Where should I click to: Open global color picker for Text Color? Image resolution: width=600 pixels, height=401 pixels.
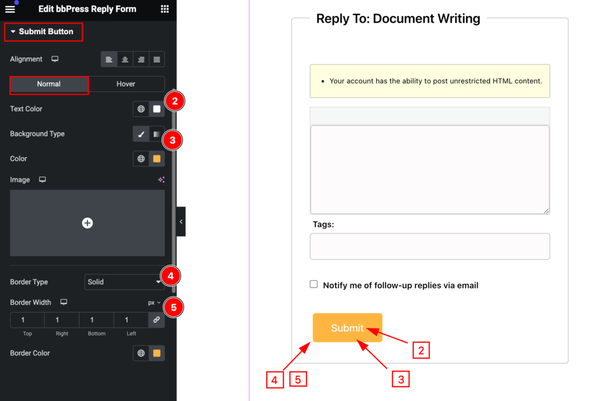coord(141,109)
